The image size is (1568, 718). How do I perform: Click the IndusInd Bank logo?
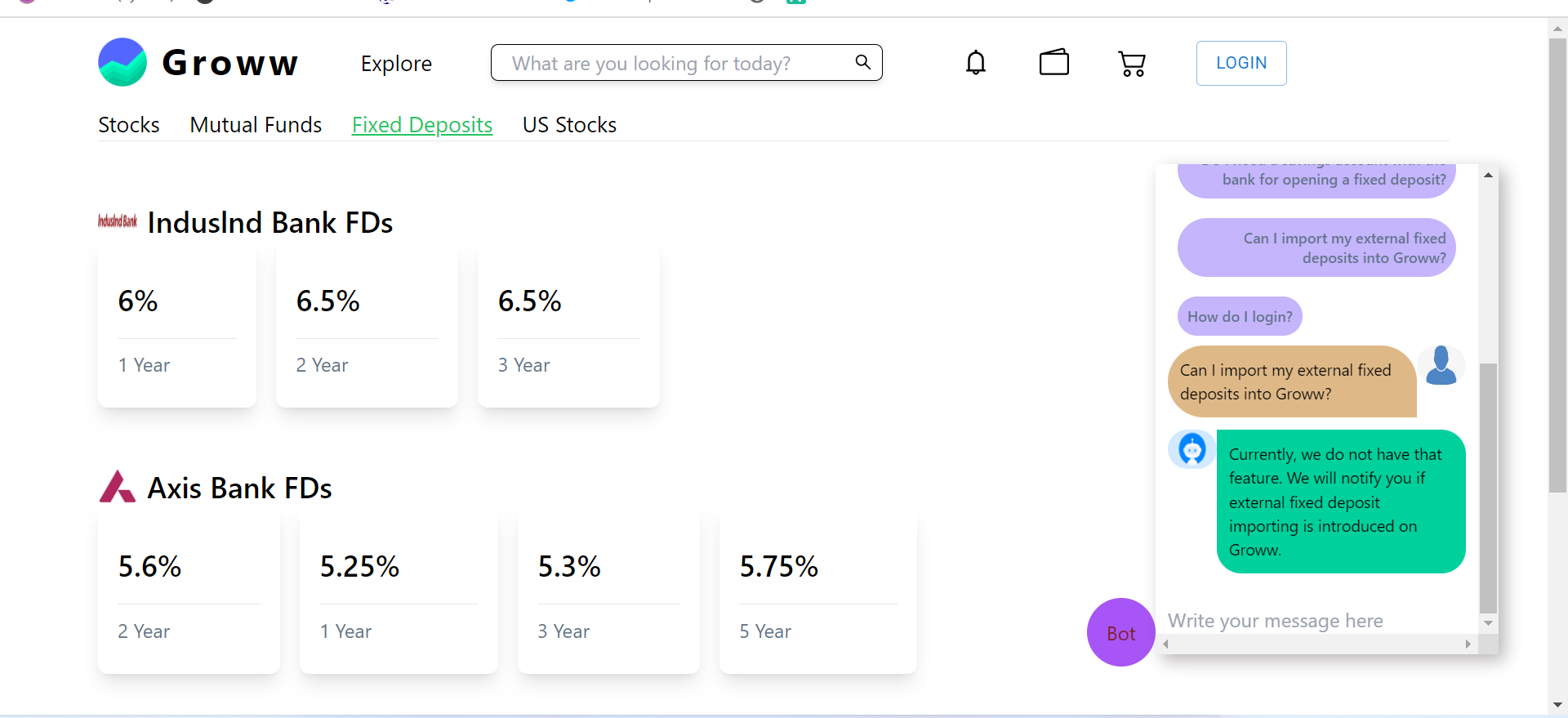[118, 221]
